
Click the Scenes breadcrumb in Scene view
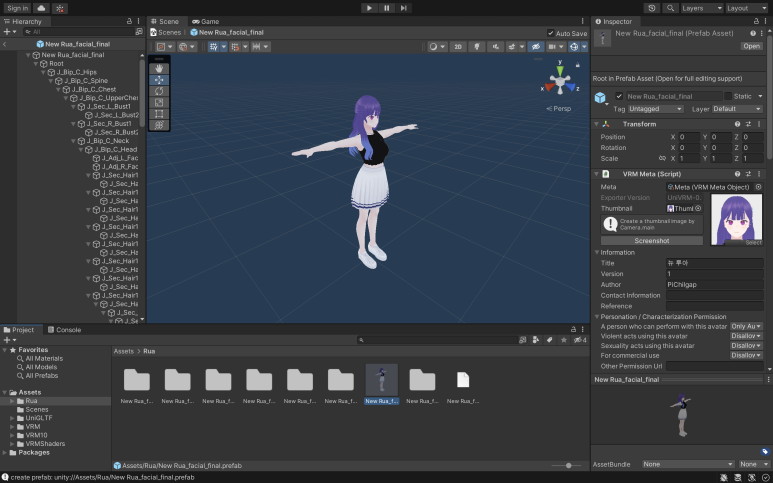point(166,32)
